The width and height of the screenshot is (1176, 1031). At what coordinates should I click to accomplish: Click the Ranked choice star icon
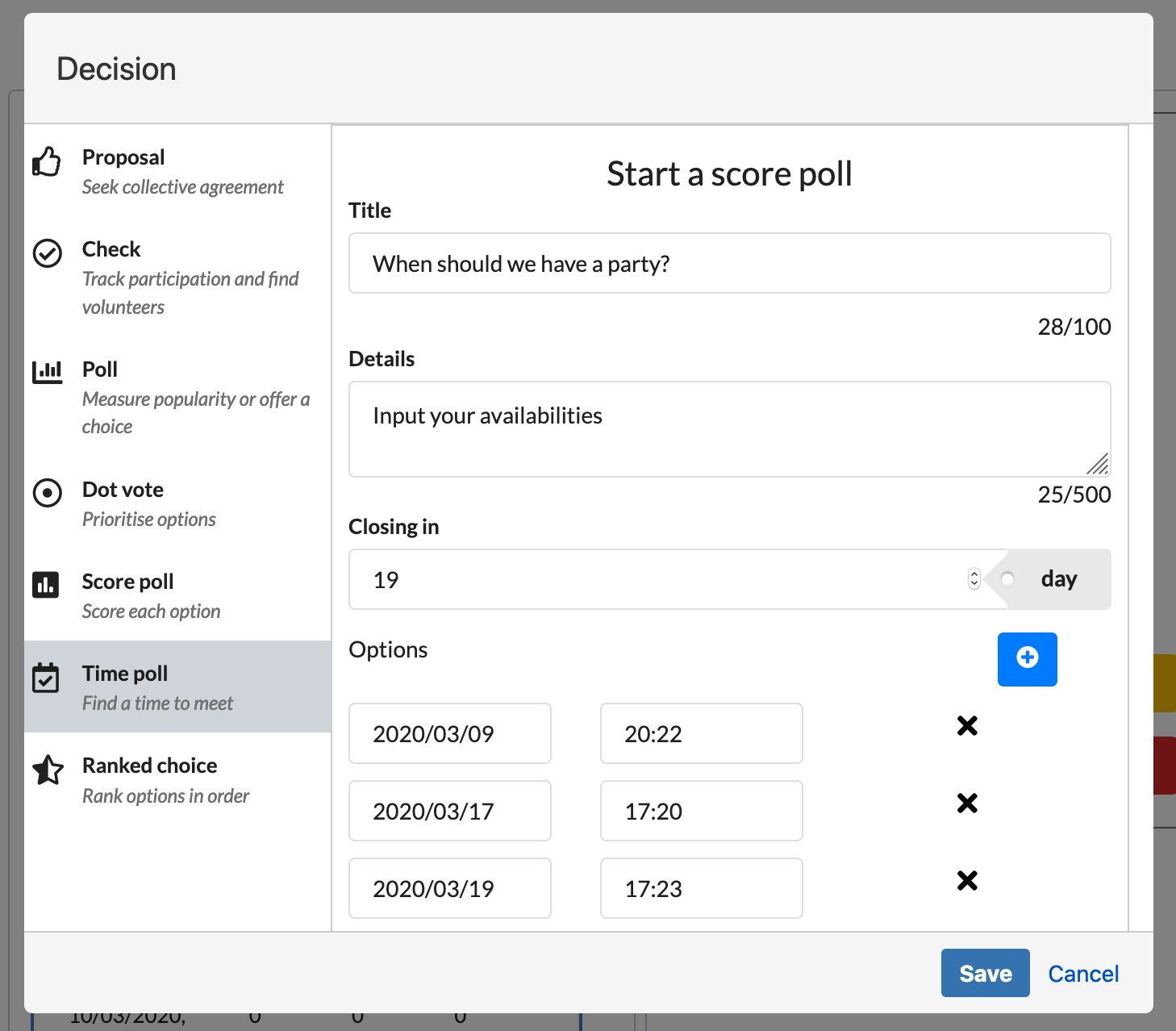click(48, 770)
